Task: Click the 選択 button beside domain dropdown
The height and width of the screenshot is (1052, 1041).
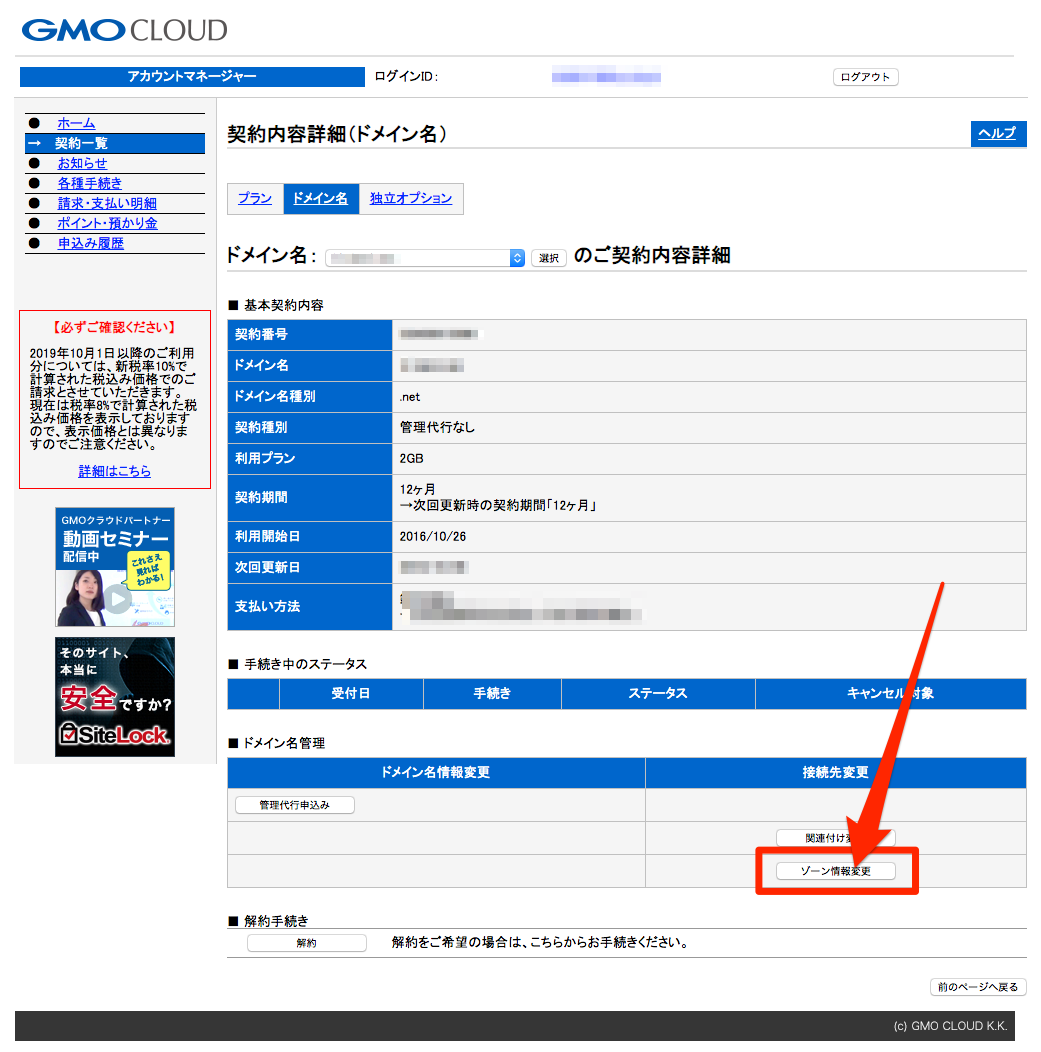Action: pos(548,258)
